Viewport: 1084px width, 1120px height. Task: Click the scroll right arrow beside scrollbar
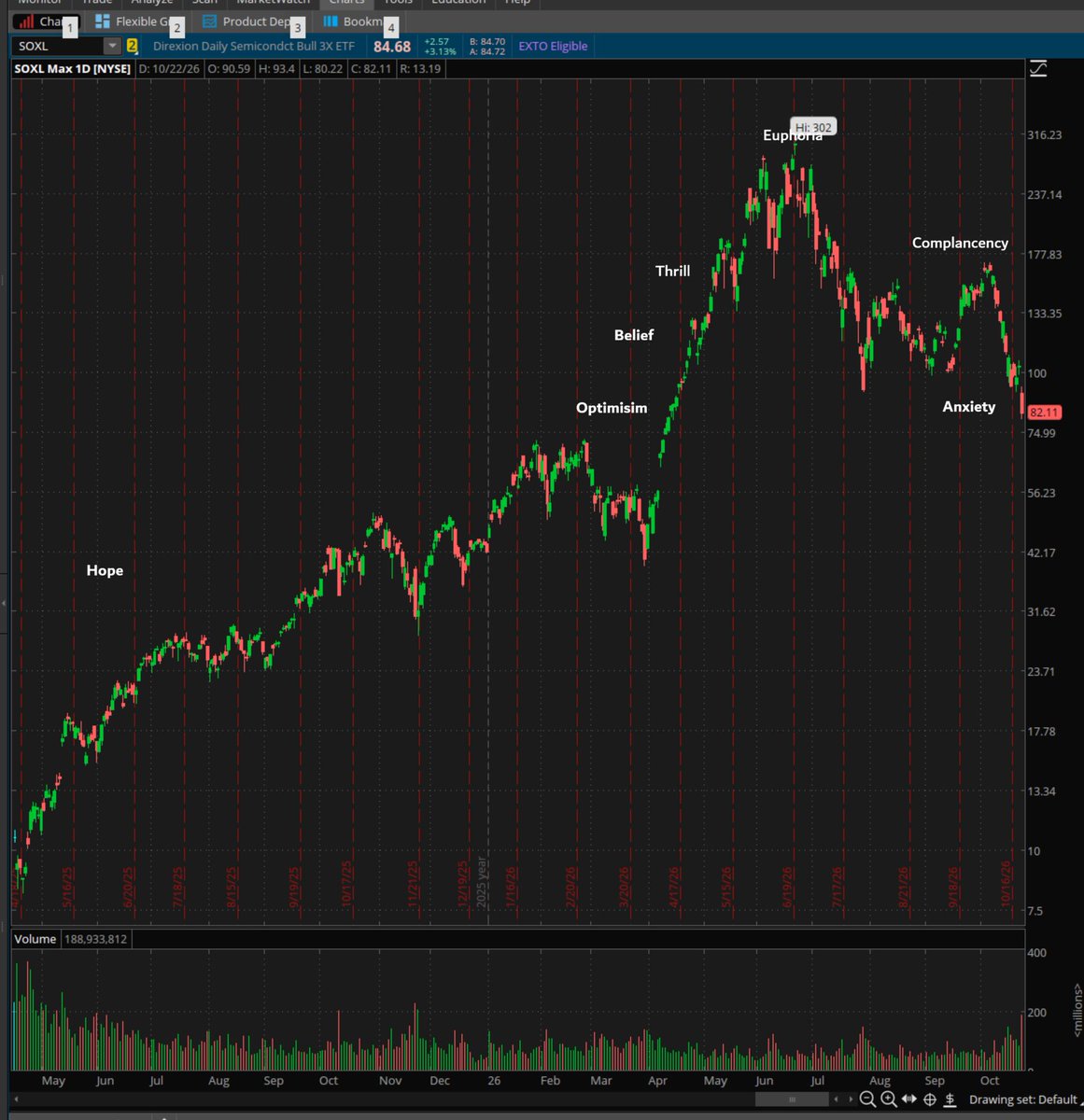point(850,1099)
